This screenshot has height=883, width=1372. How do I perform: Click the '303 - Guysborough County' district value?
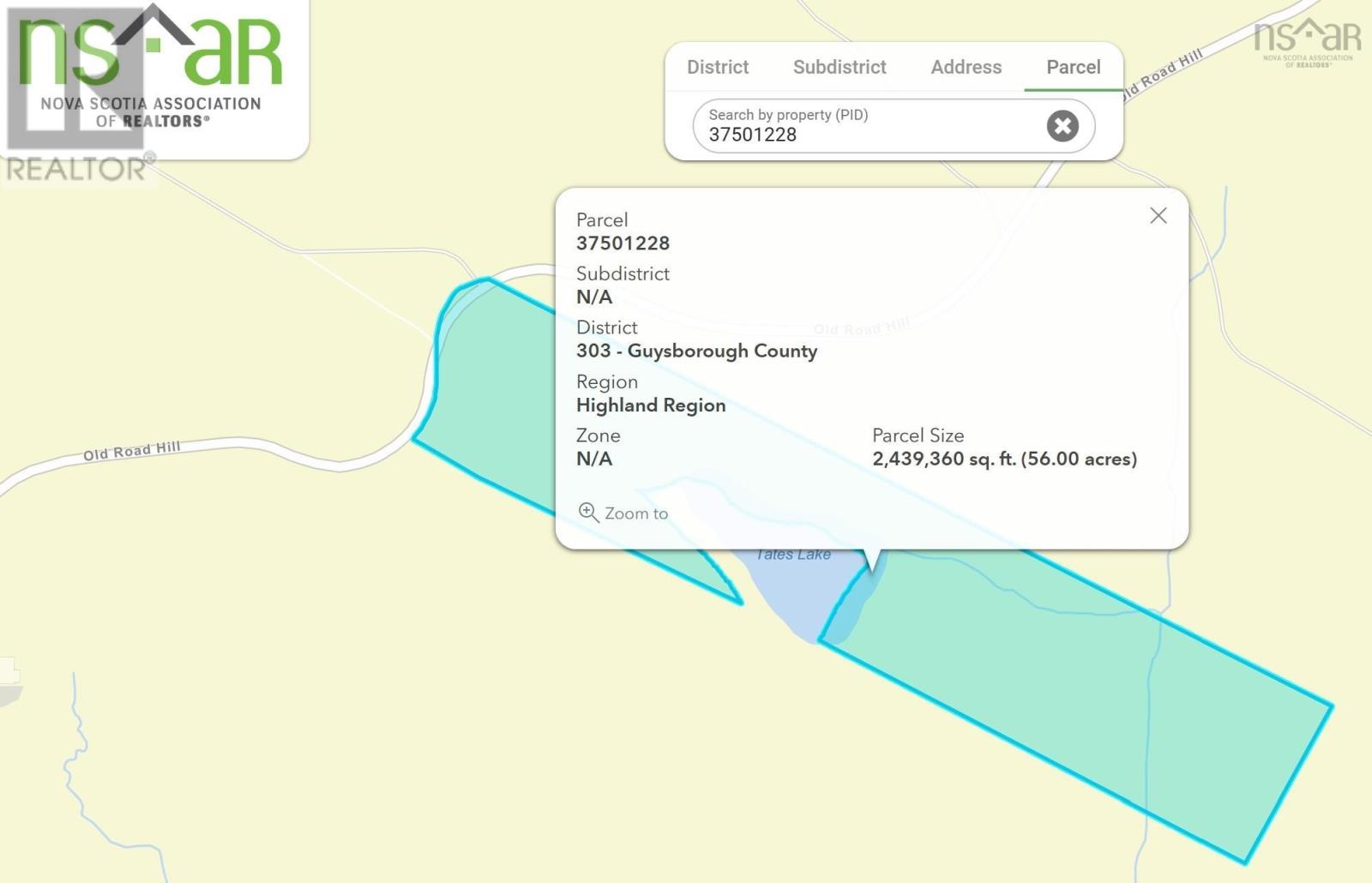[696, 351]
